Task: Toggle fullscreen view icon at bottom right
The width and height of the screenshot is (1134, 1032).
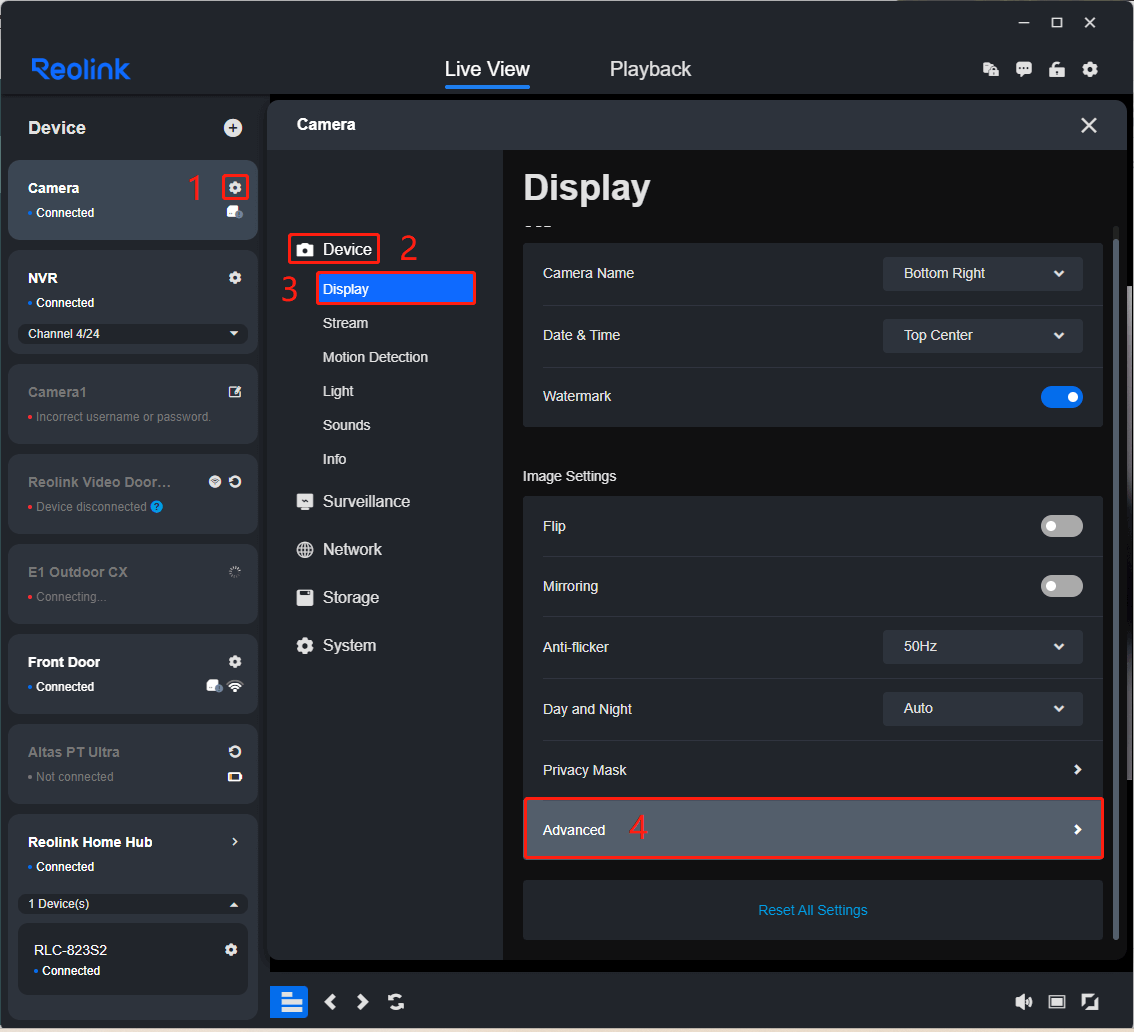Action: 1090,1002
